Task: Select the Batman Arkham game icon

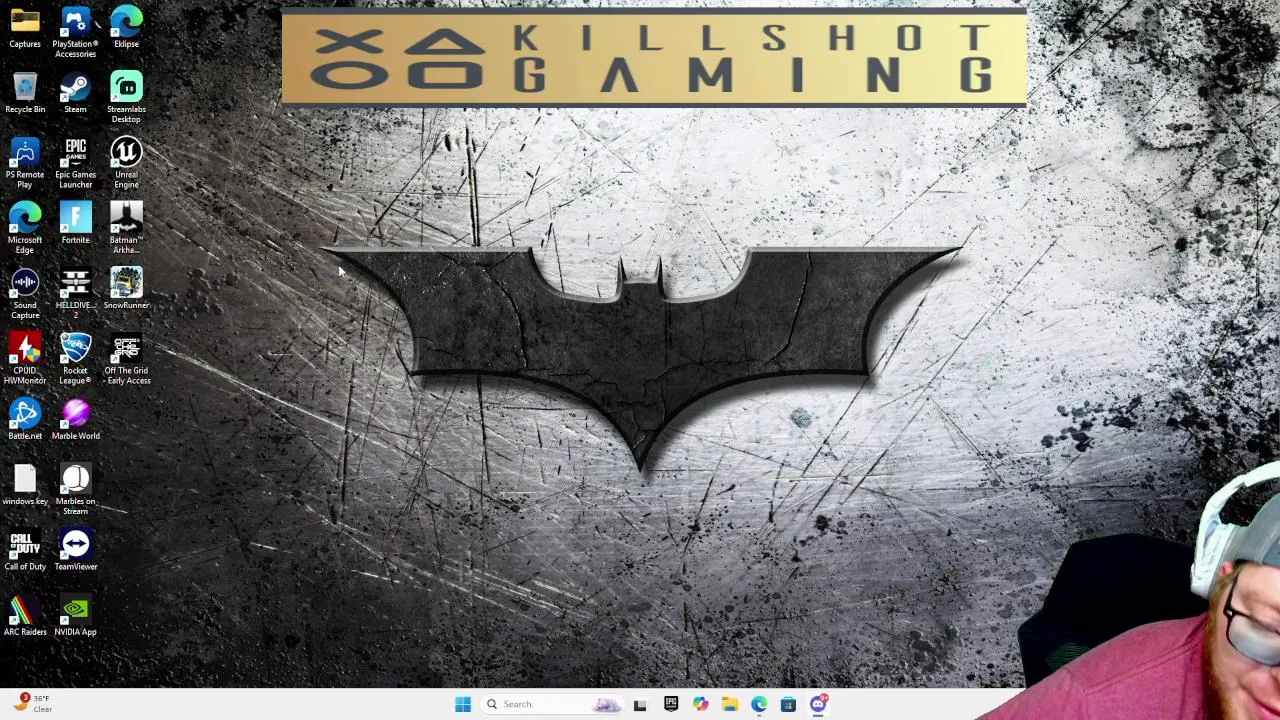Action: (126, 228)
